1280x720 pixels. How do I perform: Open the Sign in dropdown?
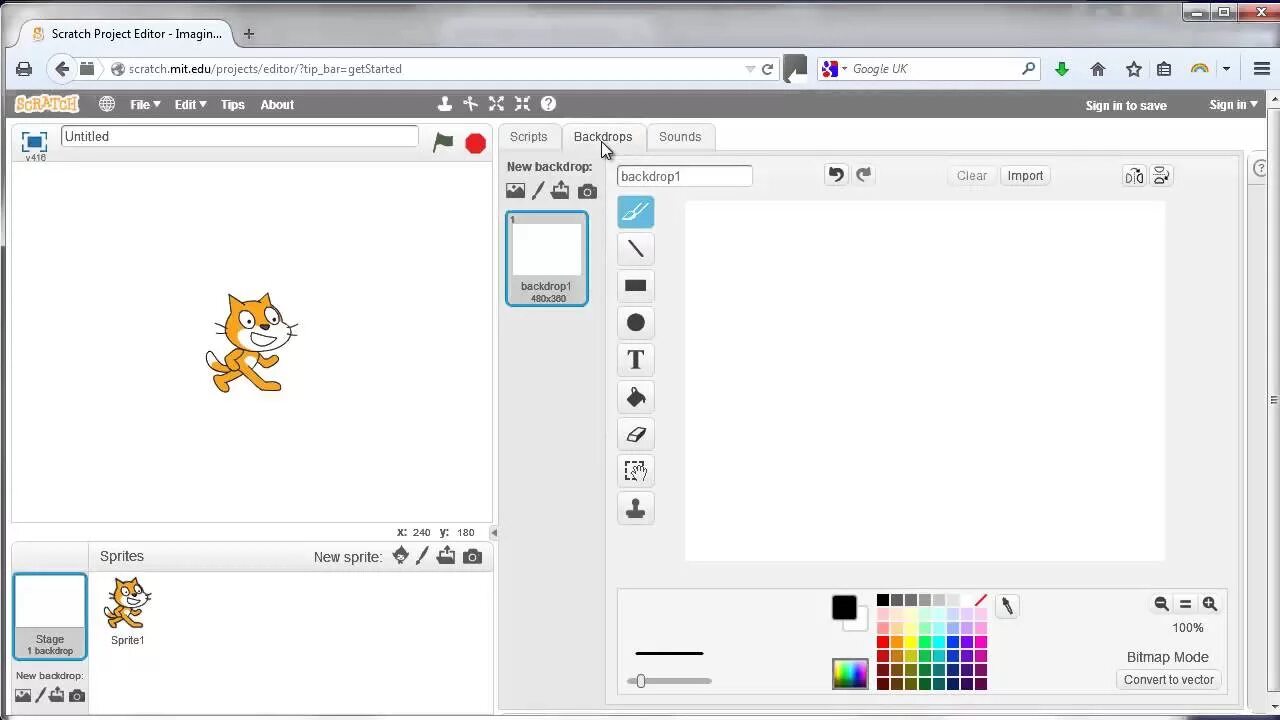[x=1232, y=104]
